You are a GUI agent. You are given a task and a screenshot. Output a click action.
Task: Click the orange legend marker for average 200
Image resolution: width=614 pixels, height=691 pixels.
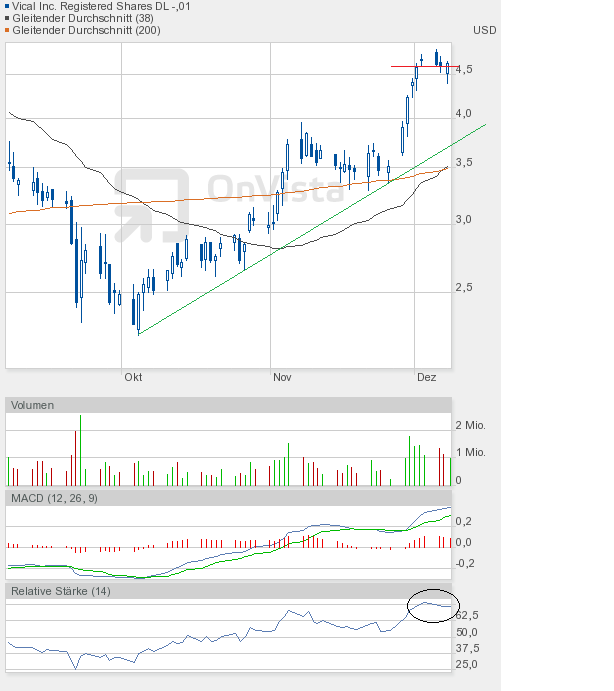[7, 30]
